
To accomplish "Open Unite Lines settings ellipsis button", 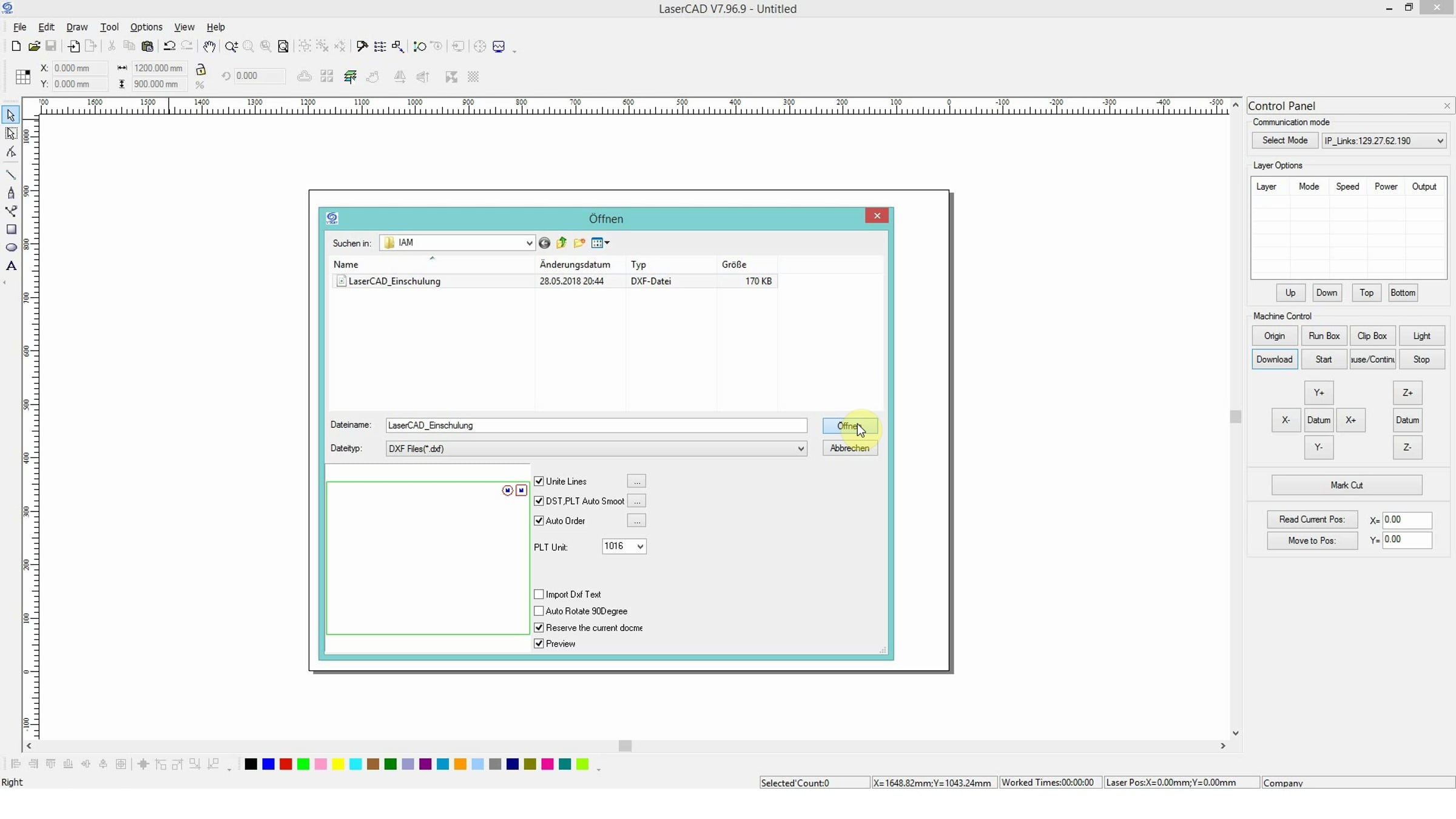I will [636, 481].
